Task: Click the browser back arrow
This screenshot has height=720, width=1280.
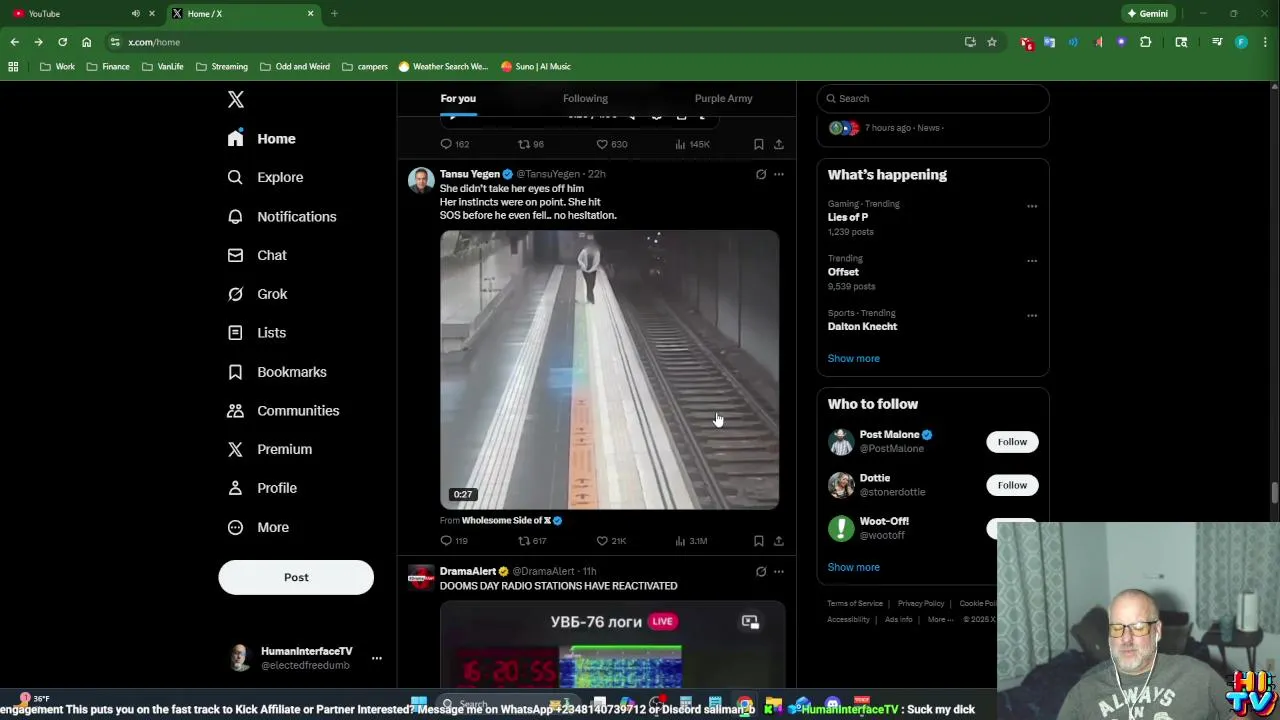Action: tap(14, 42)
